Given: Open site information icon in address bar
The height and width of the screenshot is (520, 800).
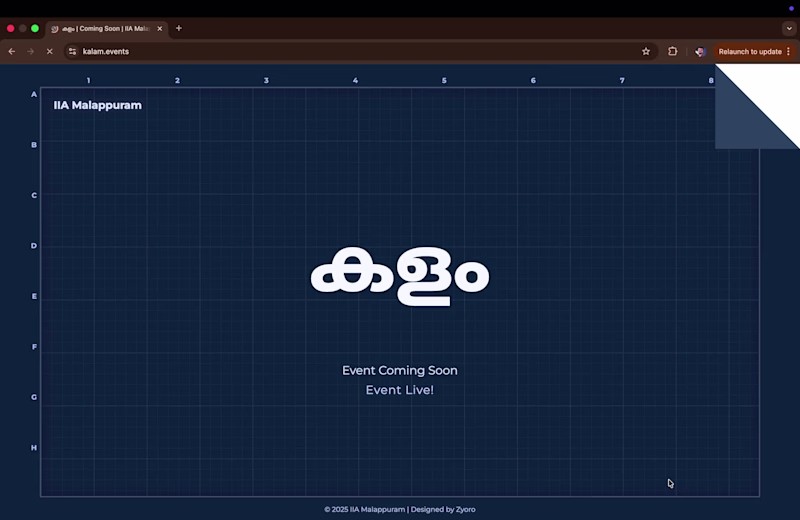Looking at the screenshot, I should pyautogui.click(x=72, y=52).
